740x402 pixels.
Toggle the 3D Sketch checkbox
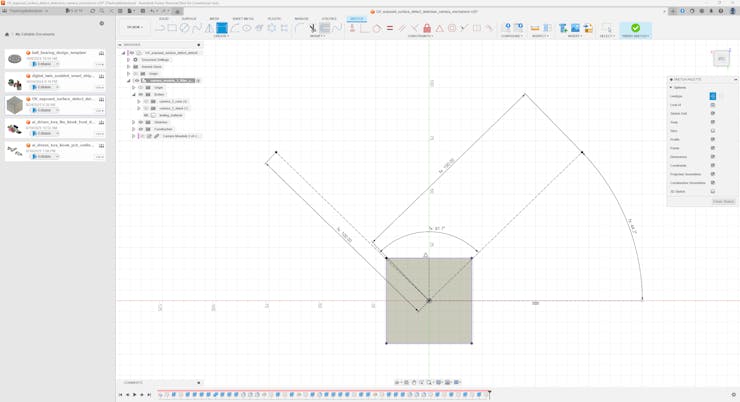point(713,191)
